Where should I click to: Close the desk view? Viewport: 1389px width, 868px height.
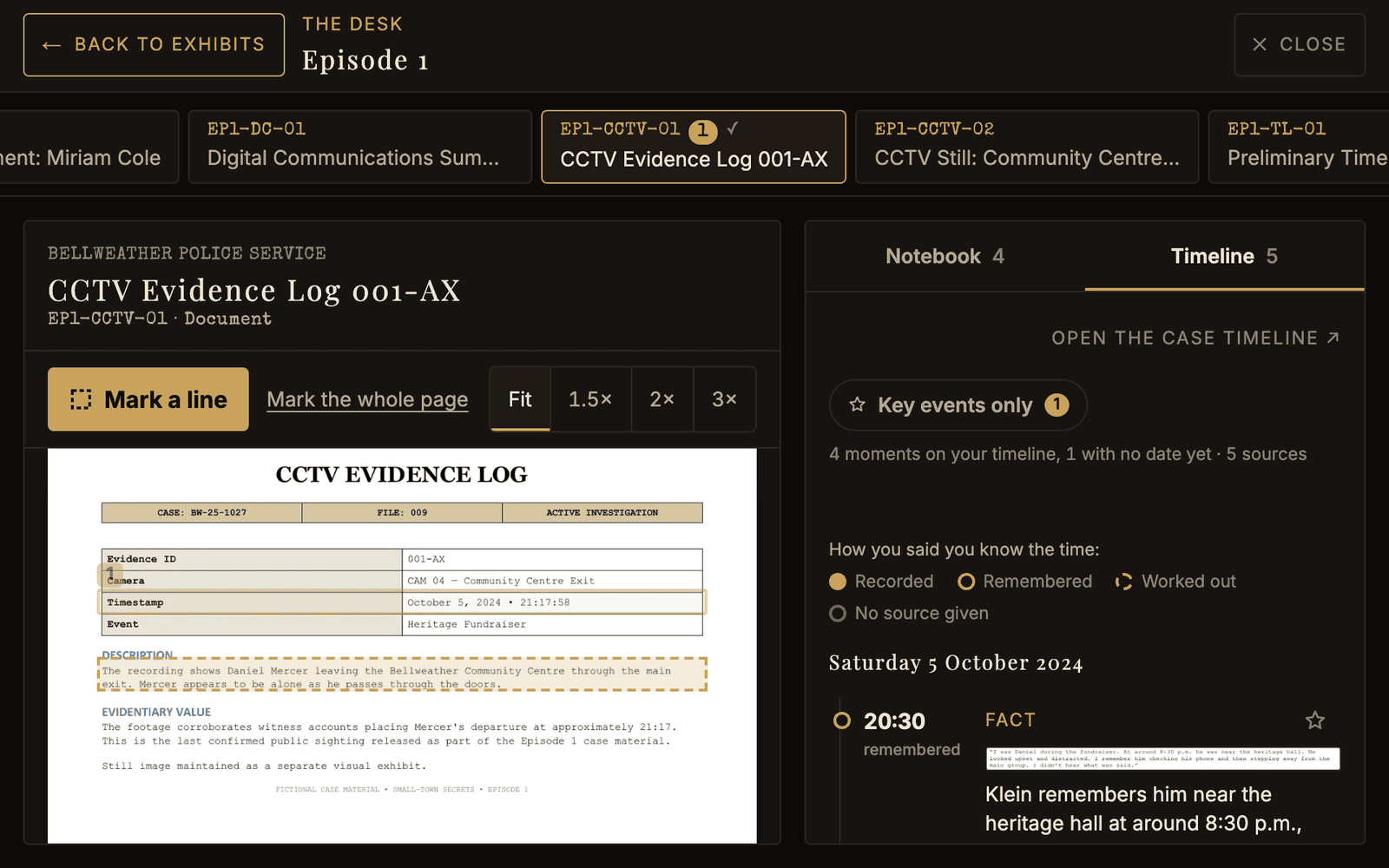click(x=1300, y=44)
